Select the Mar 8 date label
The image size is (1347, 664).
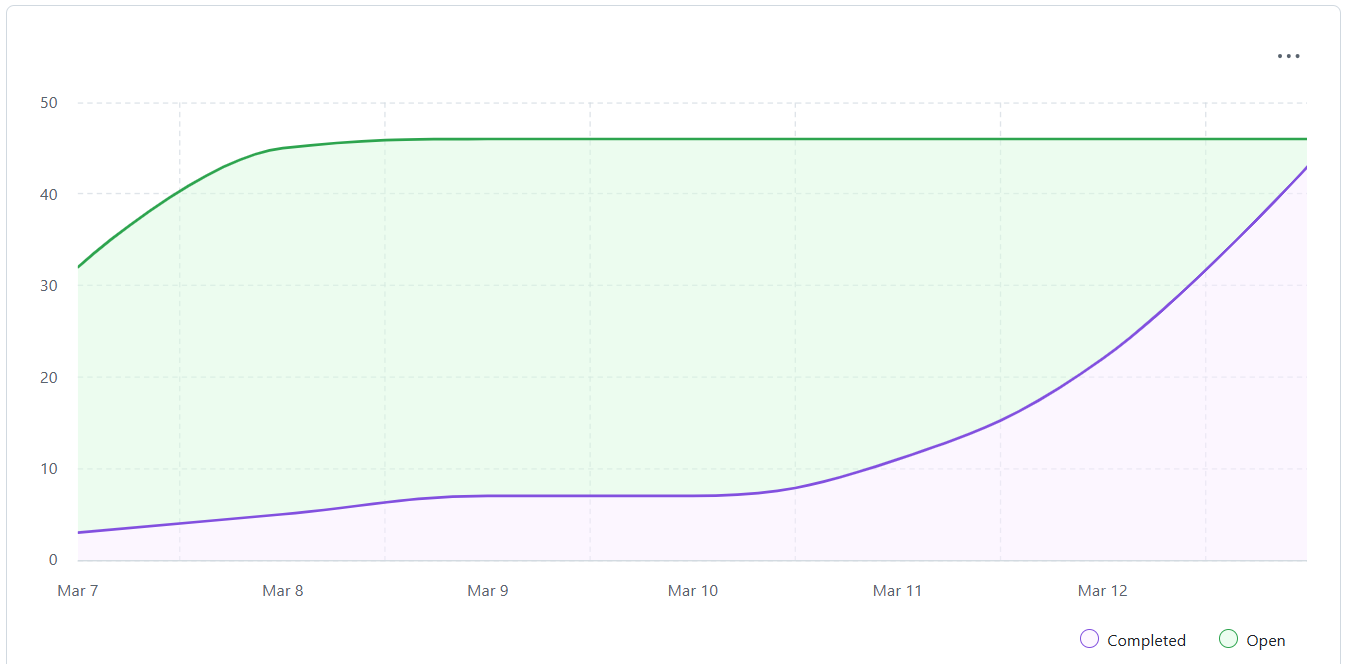[x=283, y=591]
